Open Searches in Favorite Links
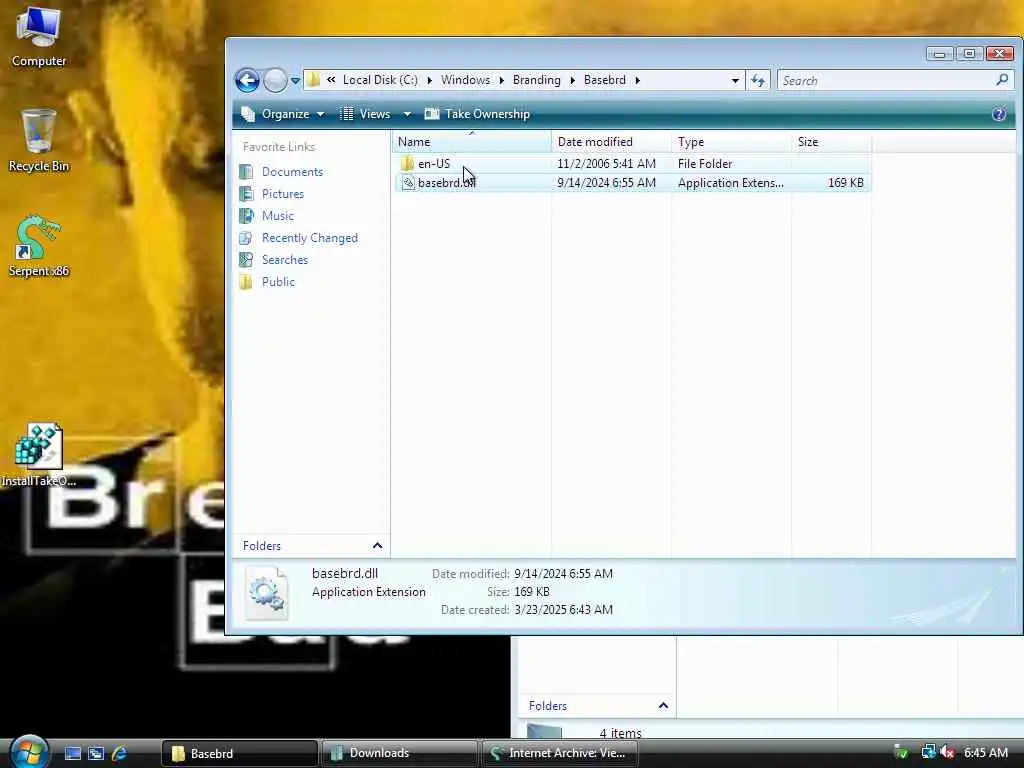This screenshot has height=768, width=1024. click(x=285, y=260)
